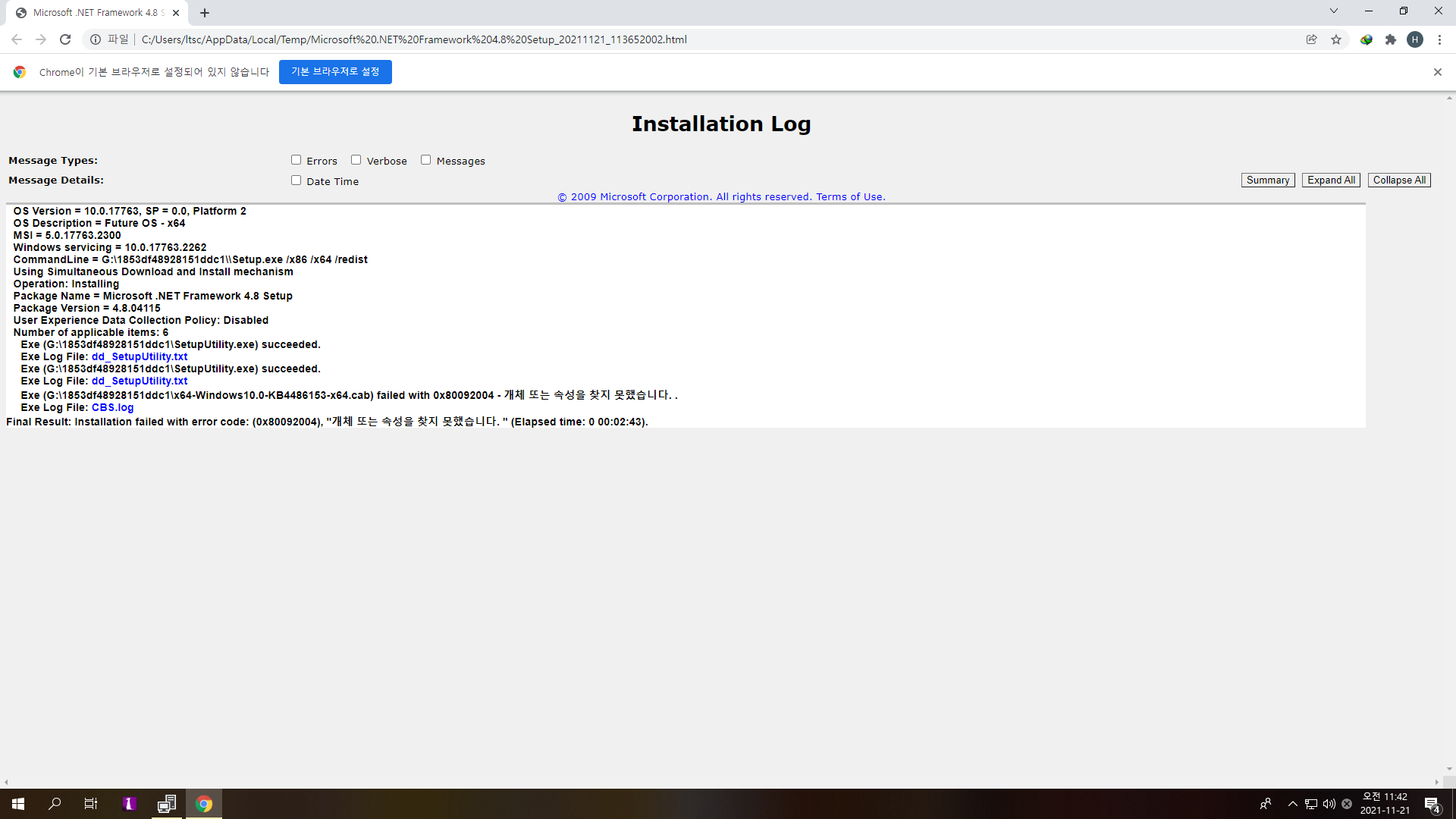Open the setup installer taskbar icon
1456x819 pixels.
(x=167, y=804)
